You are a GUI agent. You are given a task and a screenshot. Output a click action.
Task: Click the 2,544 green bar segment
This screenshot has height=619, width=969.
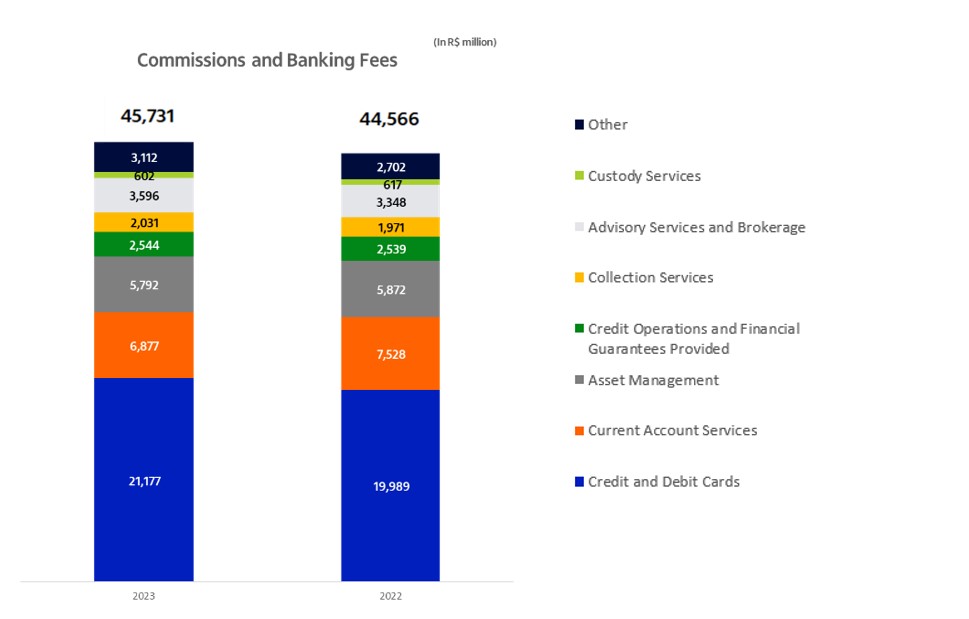144,244
